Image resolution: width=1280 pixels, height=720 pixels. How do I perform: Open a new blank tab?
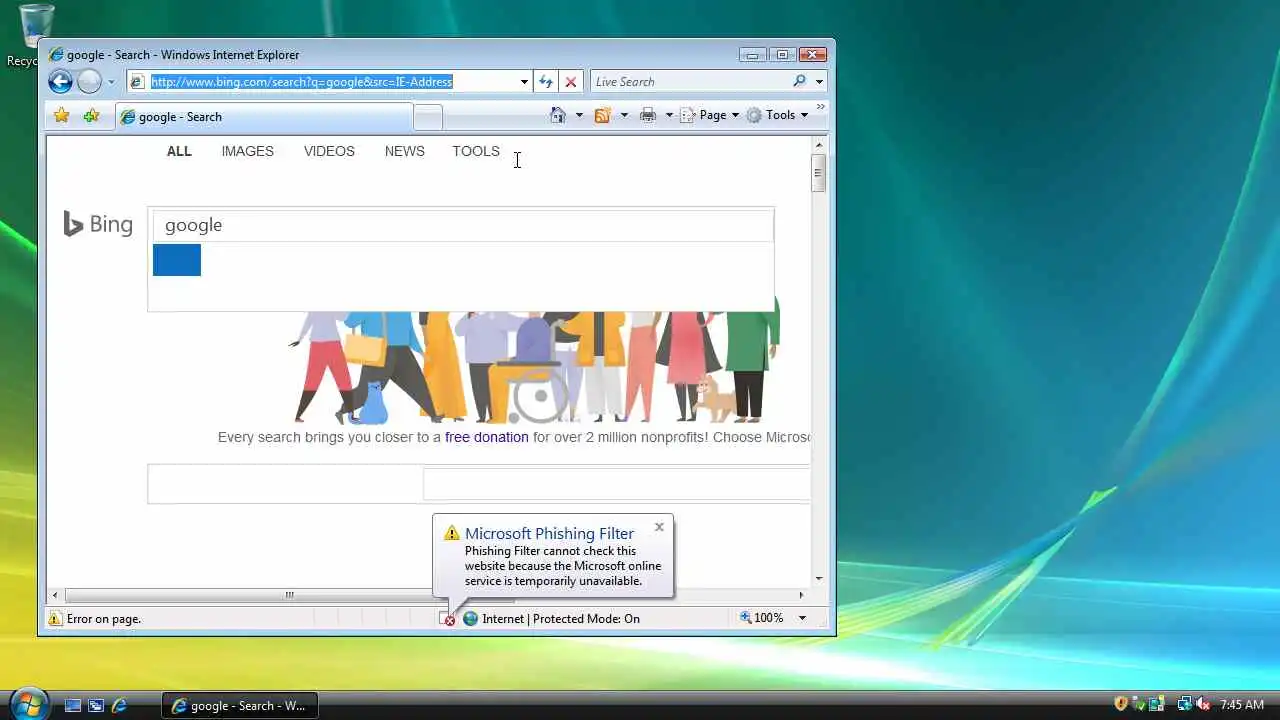click(428, 118)
